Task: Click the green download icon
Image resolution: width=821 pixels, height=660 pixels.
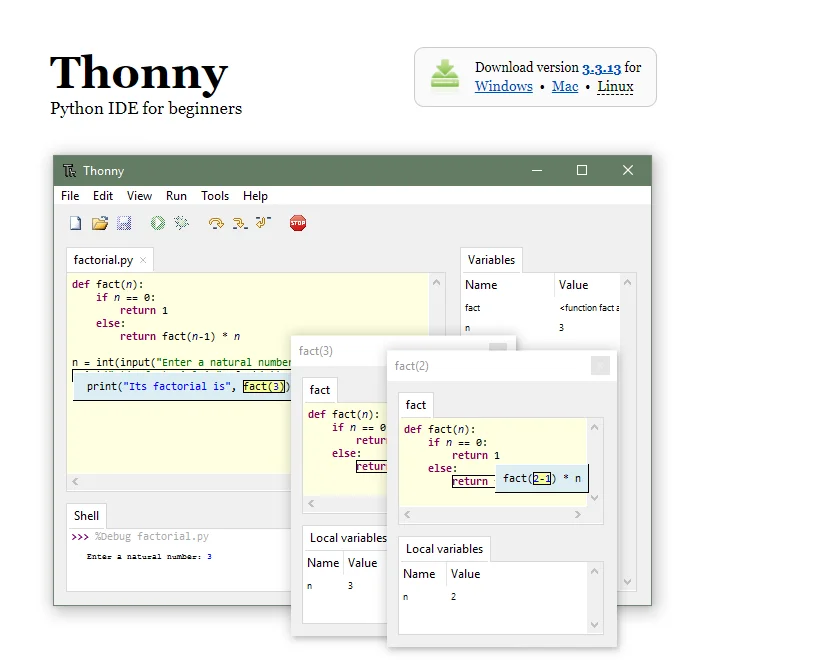Action: pyautogui.click(x=445, y=76)
